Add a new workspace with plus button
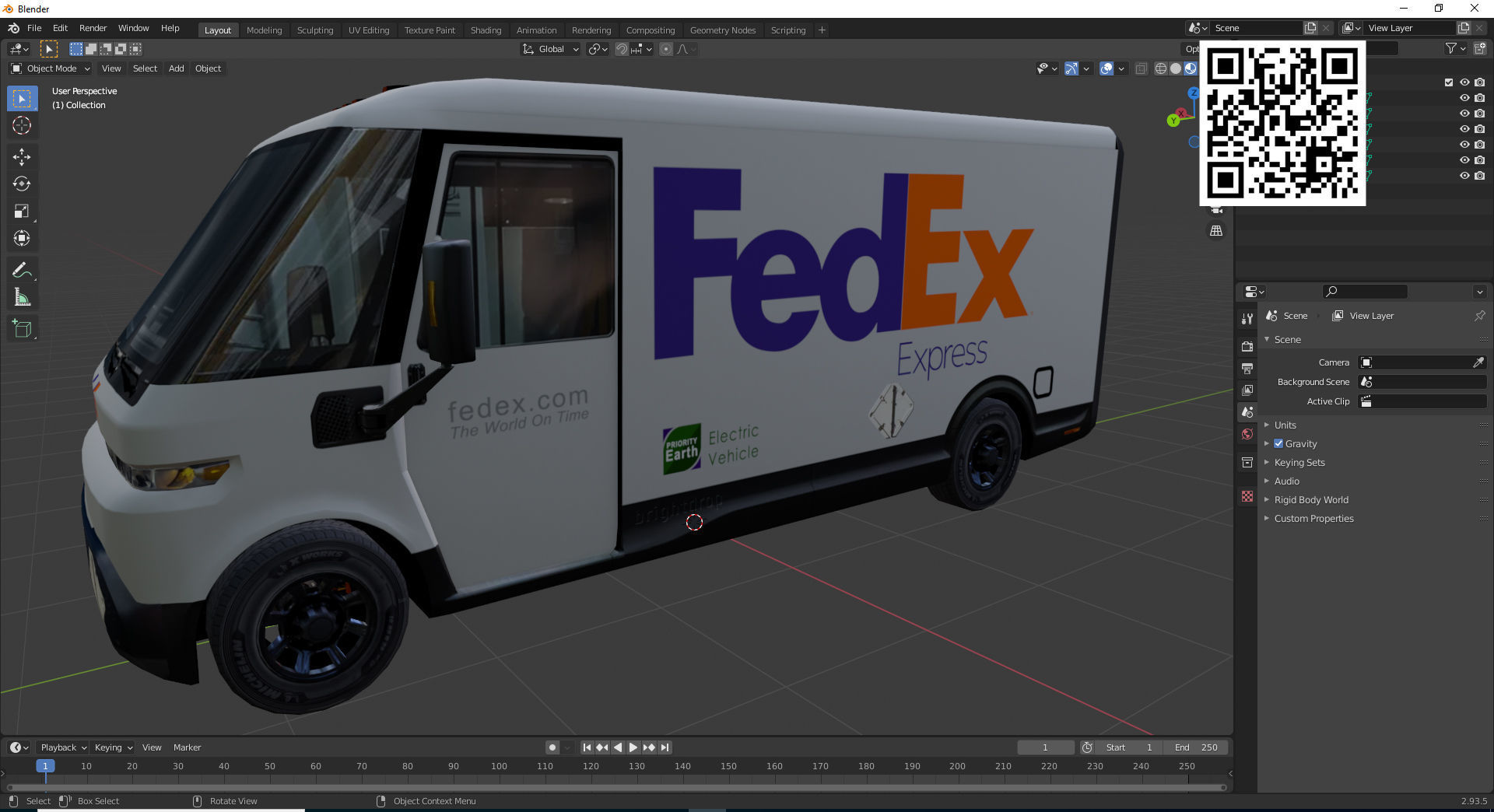Screen dimensions: 1494x812 pos(822,30)
